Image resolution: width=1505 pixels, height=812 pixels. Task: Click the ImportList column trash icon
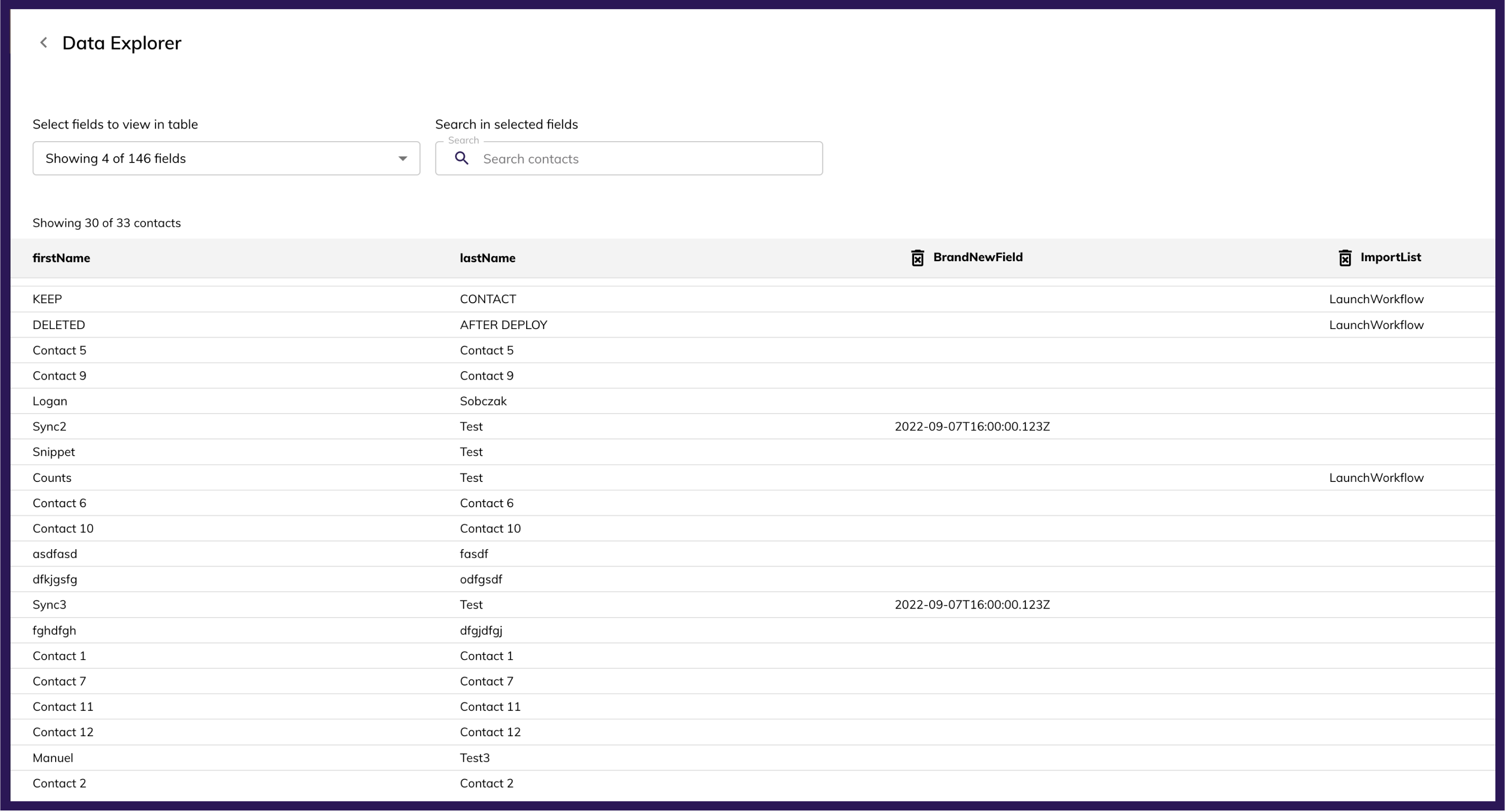(1344, 258)
